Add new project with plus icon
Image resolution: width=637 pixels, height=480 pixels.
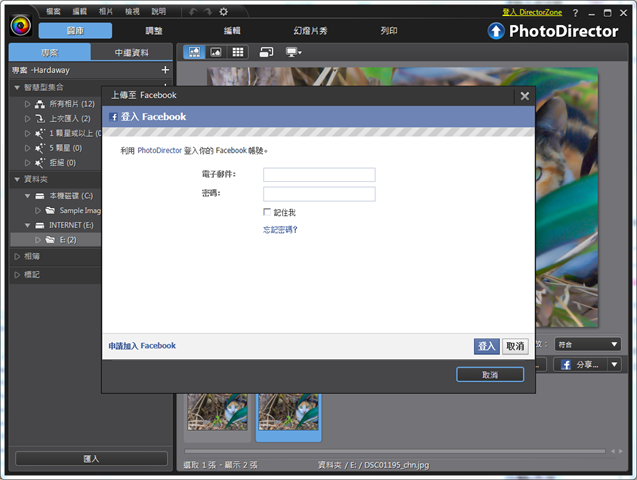coord(165,70)
